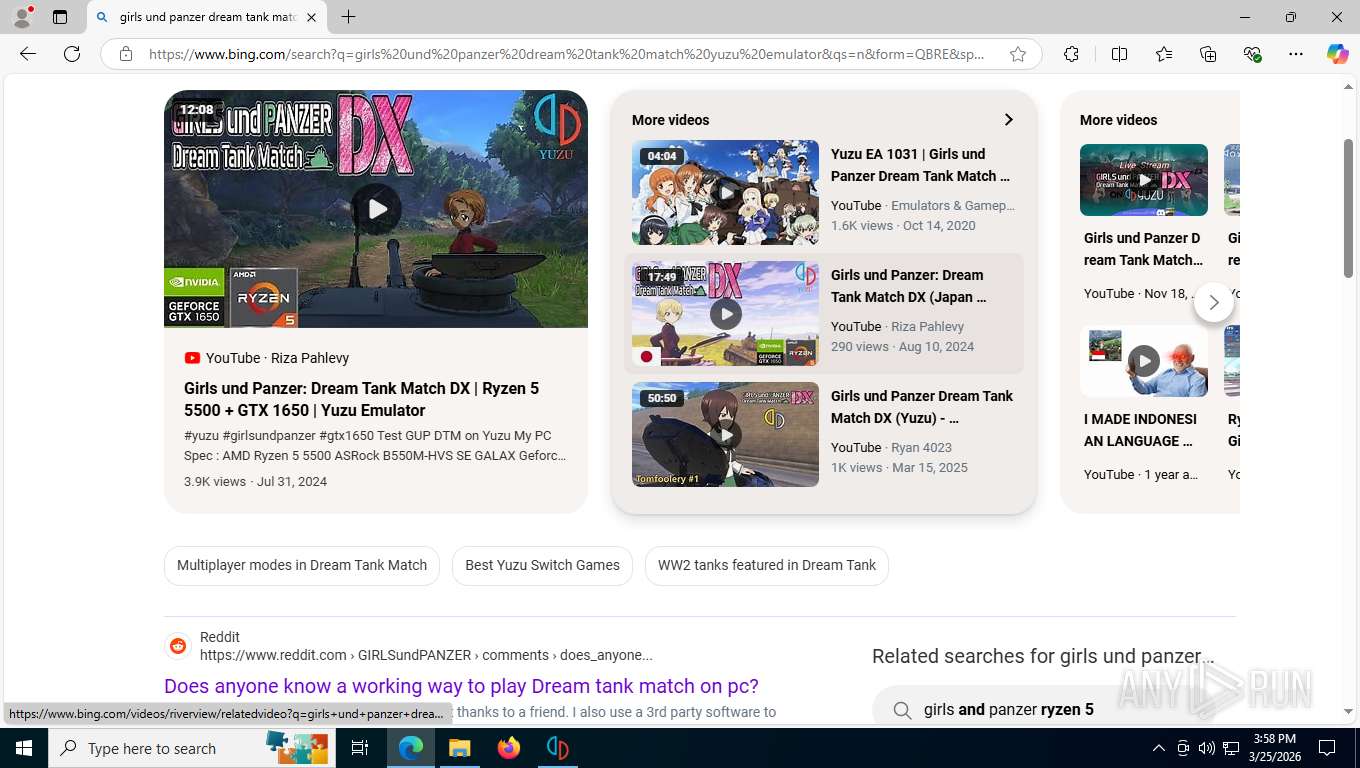Reload the page with the refresh icon
Screen dimensions: 1360x768
(72, 54)
